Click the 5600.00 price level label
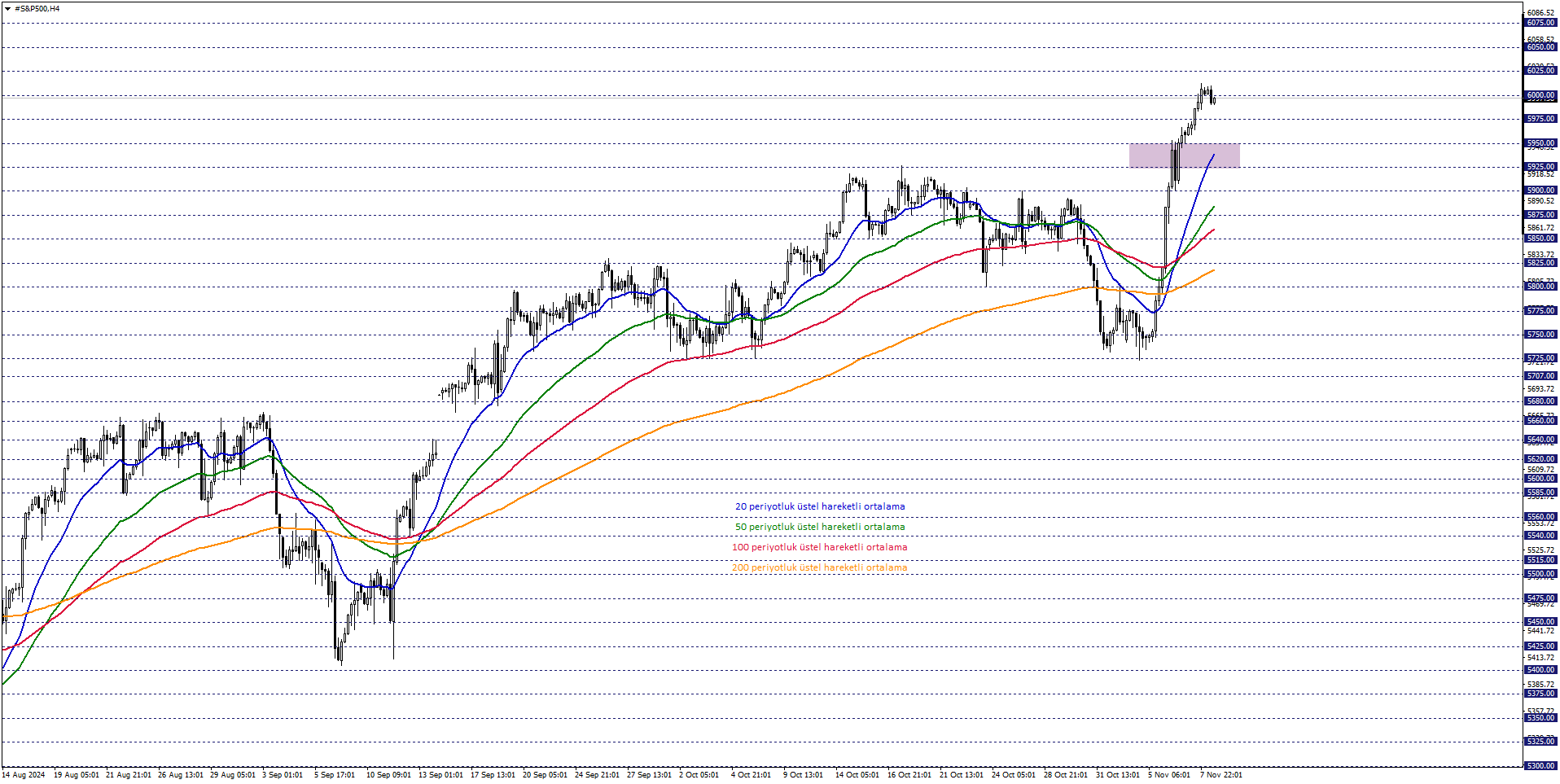Image resolution: width=1560 pixels, height=784 pixels. point(1540,479)
